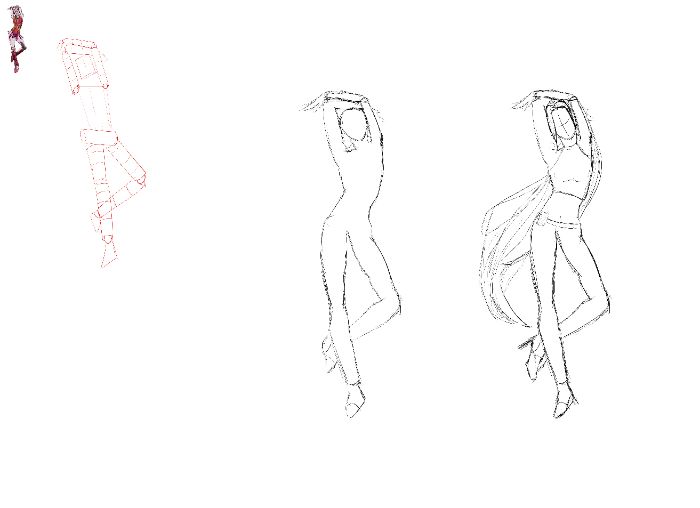The height and width of the screenshot is (508, 700).
Task: Click the detailed figure with flowing skirt
Action: (546, 254)
